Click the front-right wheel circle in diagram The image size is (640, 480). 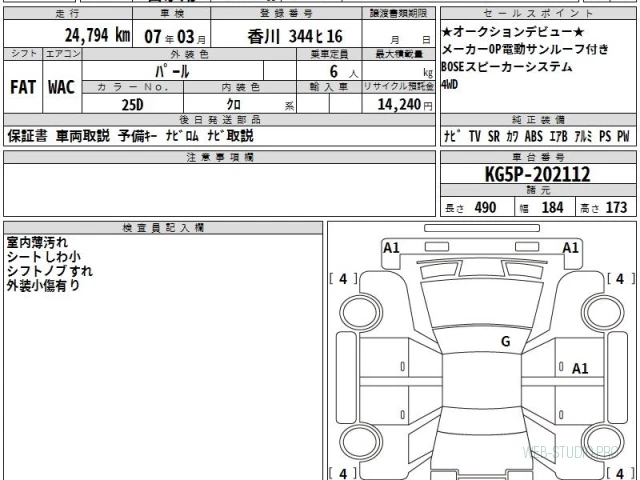coord(603,312)
